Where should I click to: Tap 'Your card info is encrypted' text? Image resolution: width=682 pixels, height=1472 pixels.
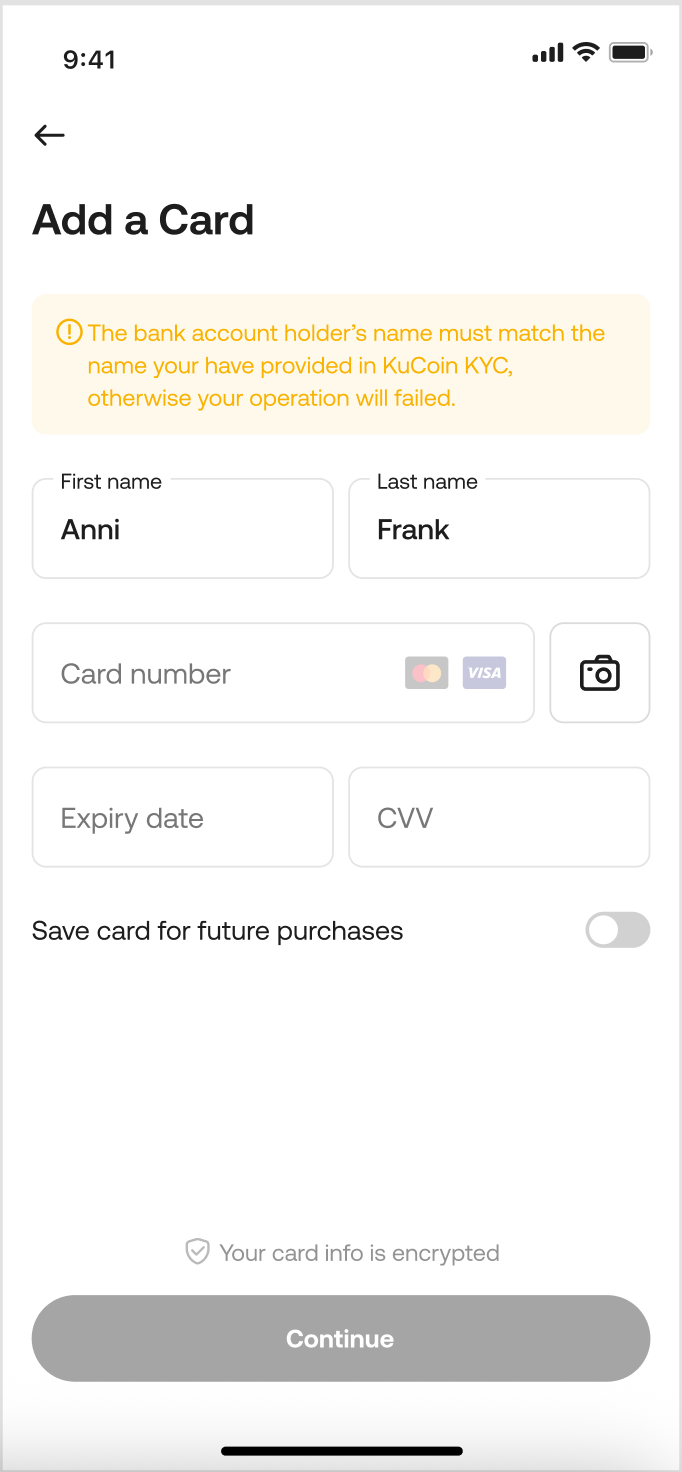pos(359,1253)
